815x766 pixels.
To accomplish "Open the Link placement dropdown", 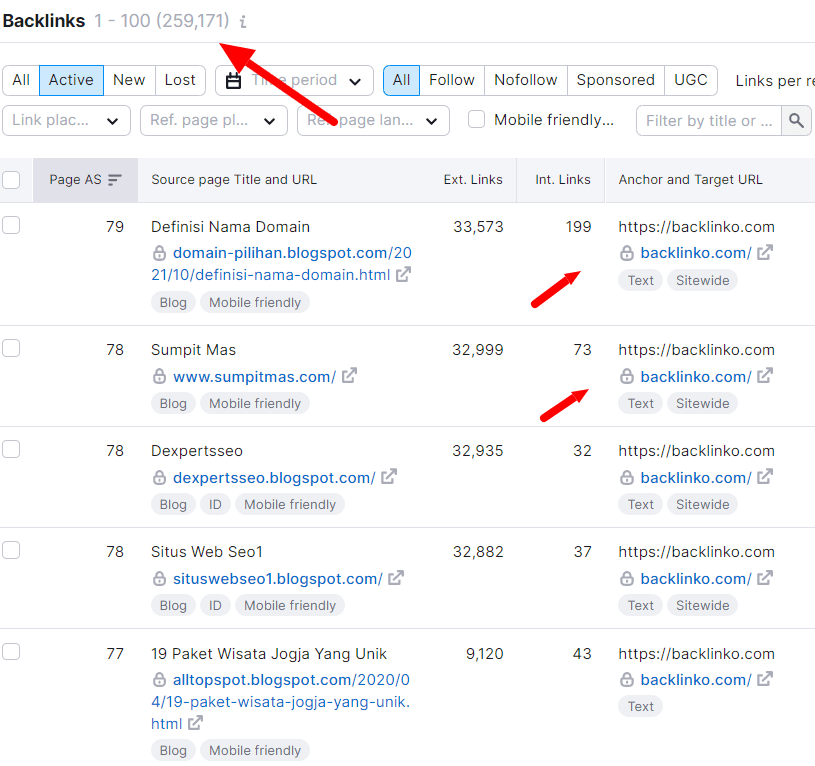I will (x=66, y=120).
